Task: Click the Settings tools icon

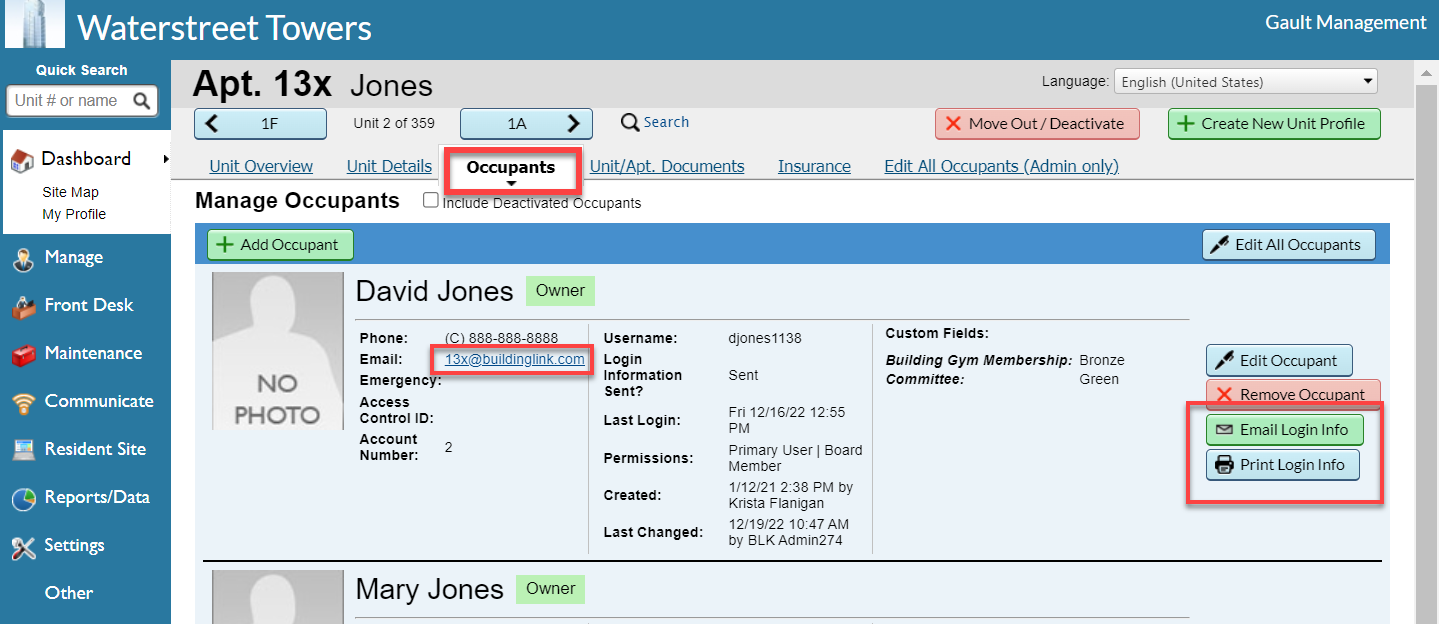Action: pos(23,546)
